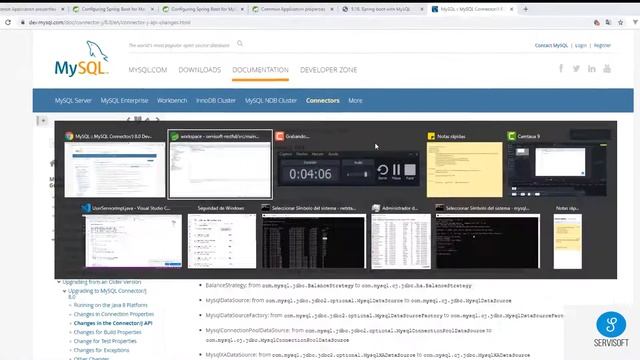Image resolution: width=640 pixels, height=360 pixels.
Task: Focus the MySQL site search field
Action: [180, 45]
